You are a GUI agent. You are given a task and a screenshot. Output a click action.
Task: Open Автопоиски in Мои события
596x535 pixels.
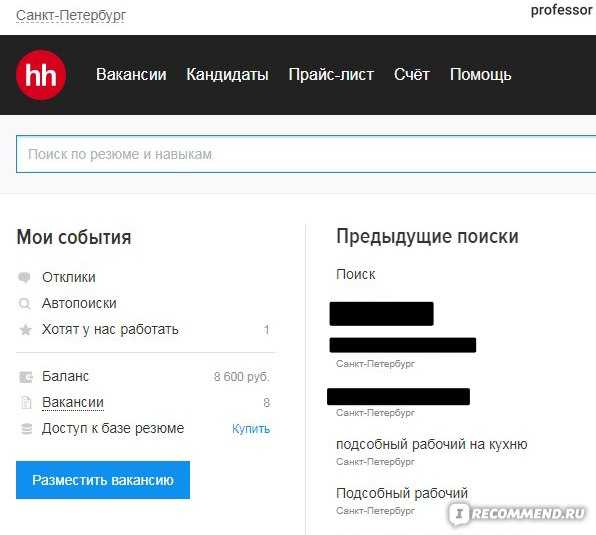click(x=79, y=303)
